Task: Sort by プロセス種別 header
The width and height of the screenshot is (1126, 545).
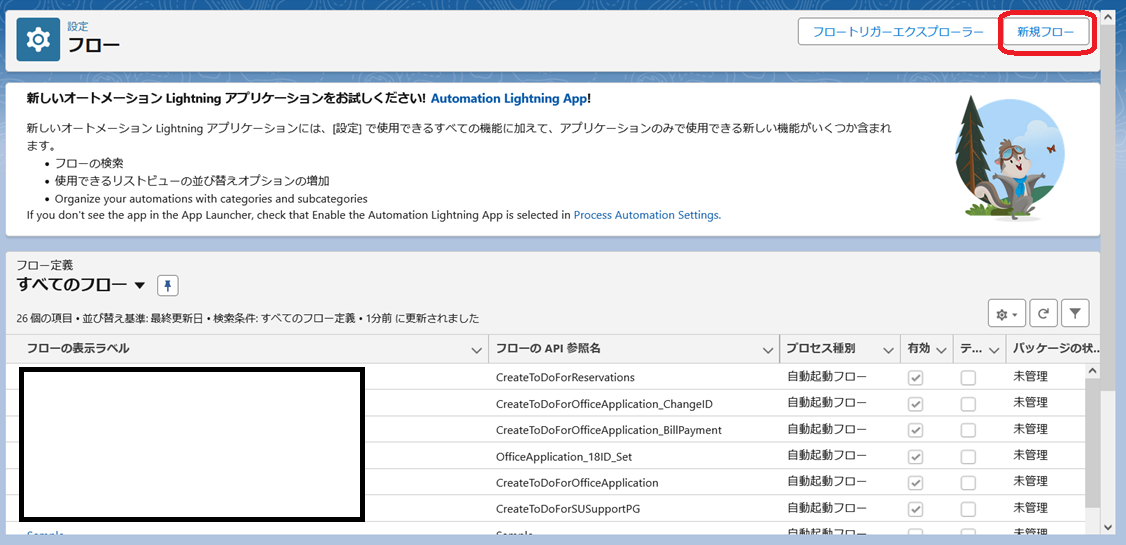Action: (x=821, y=349)
